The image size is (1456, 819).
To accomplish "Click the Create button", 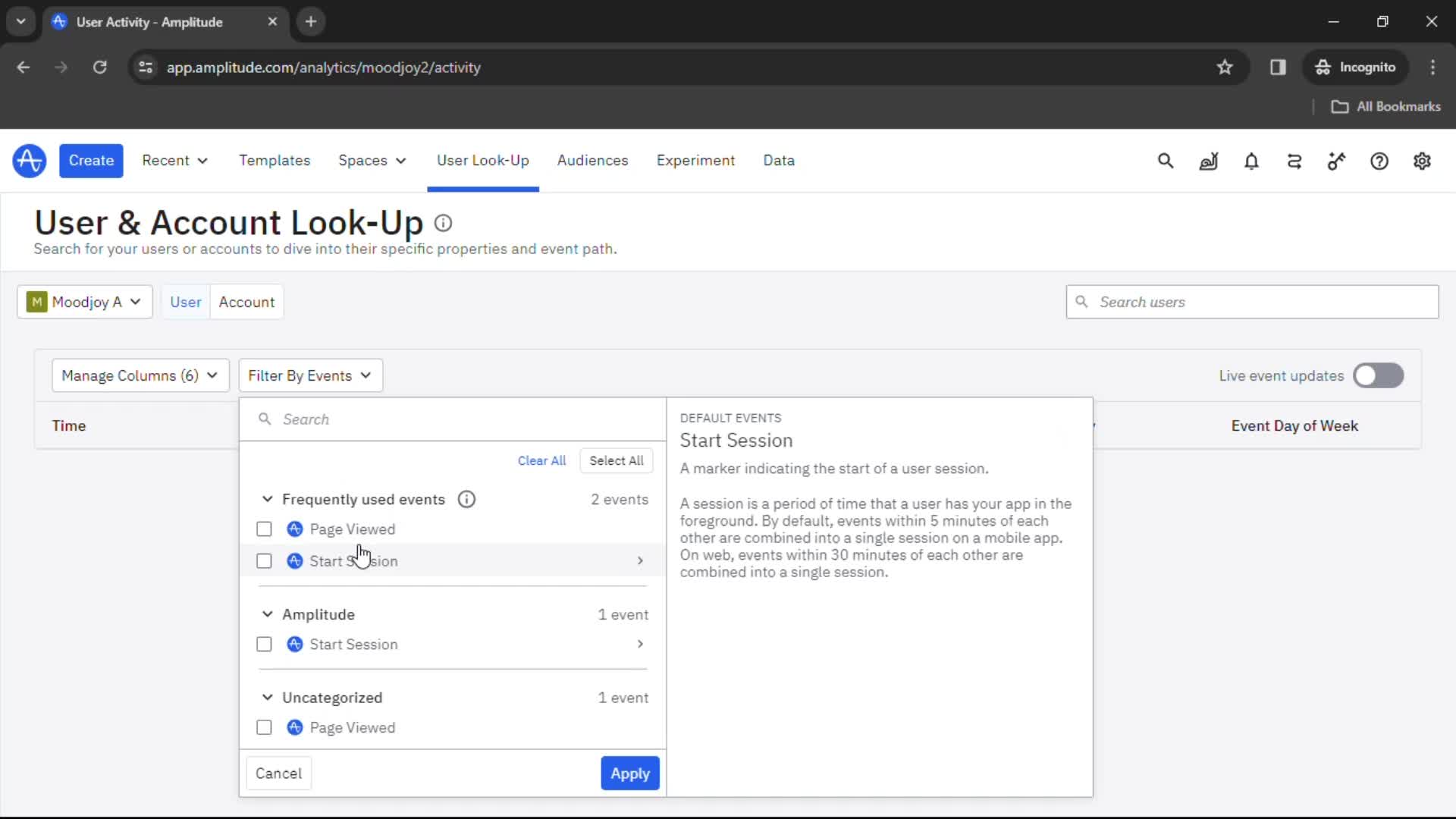I will 91,161.
